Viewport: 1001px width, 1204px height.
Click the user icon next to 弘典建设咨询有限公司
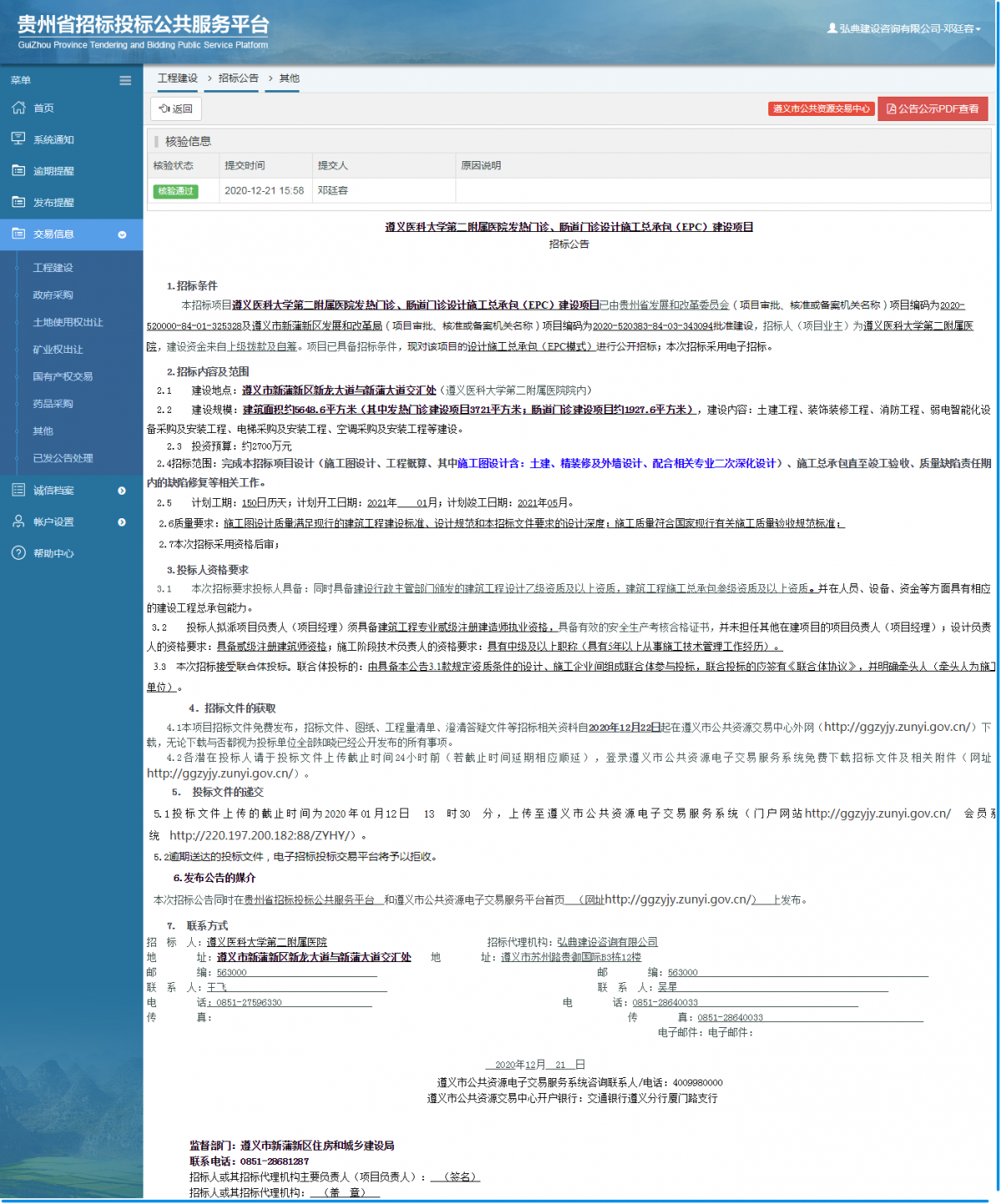pos(832,28)
